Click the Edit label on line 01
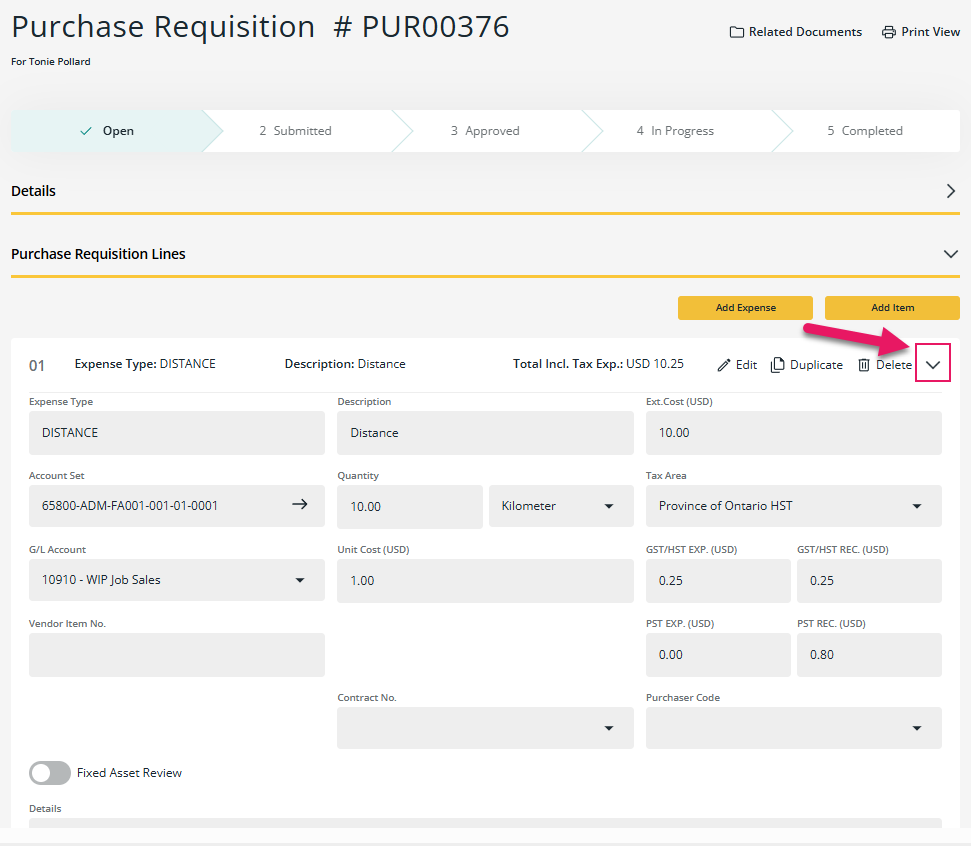The height and width of the screenshot is (846, 971). click(x=746, y=365)
